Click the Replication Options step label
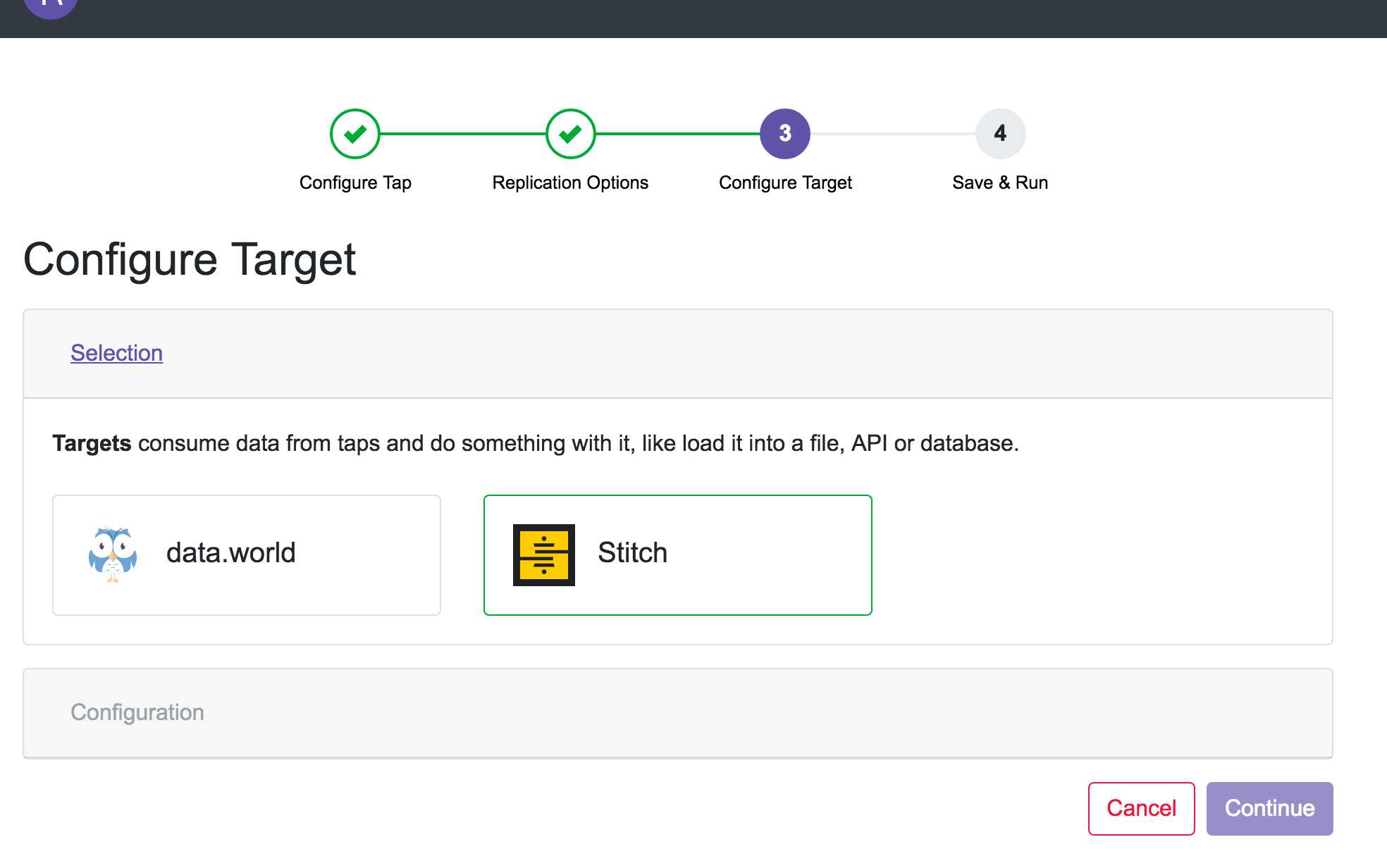This screenshot has height=868, width=1387. (x=570, y=183)
